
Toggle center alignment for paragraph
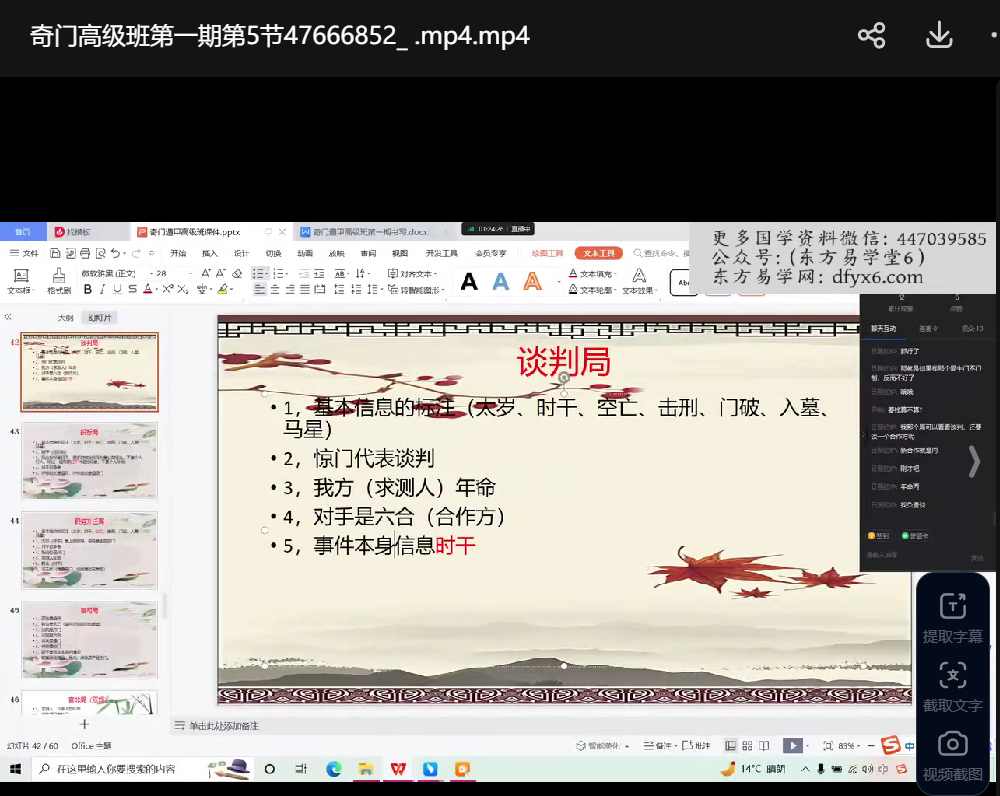(275, 289)
